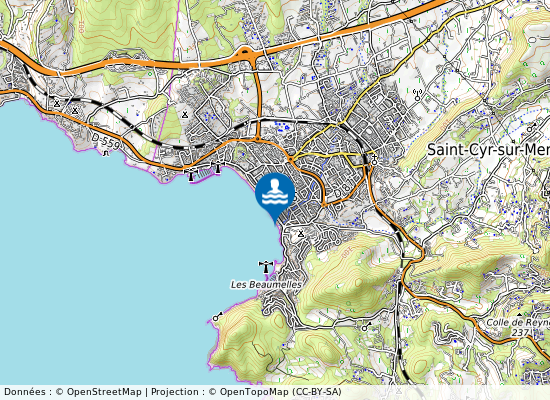550x400 pixels.
Task: Click the lighthouse at the harbour's western pier
Action: 191,175
